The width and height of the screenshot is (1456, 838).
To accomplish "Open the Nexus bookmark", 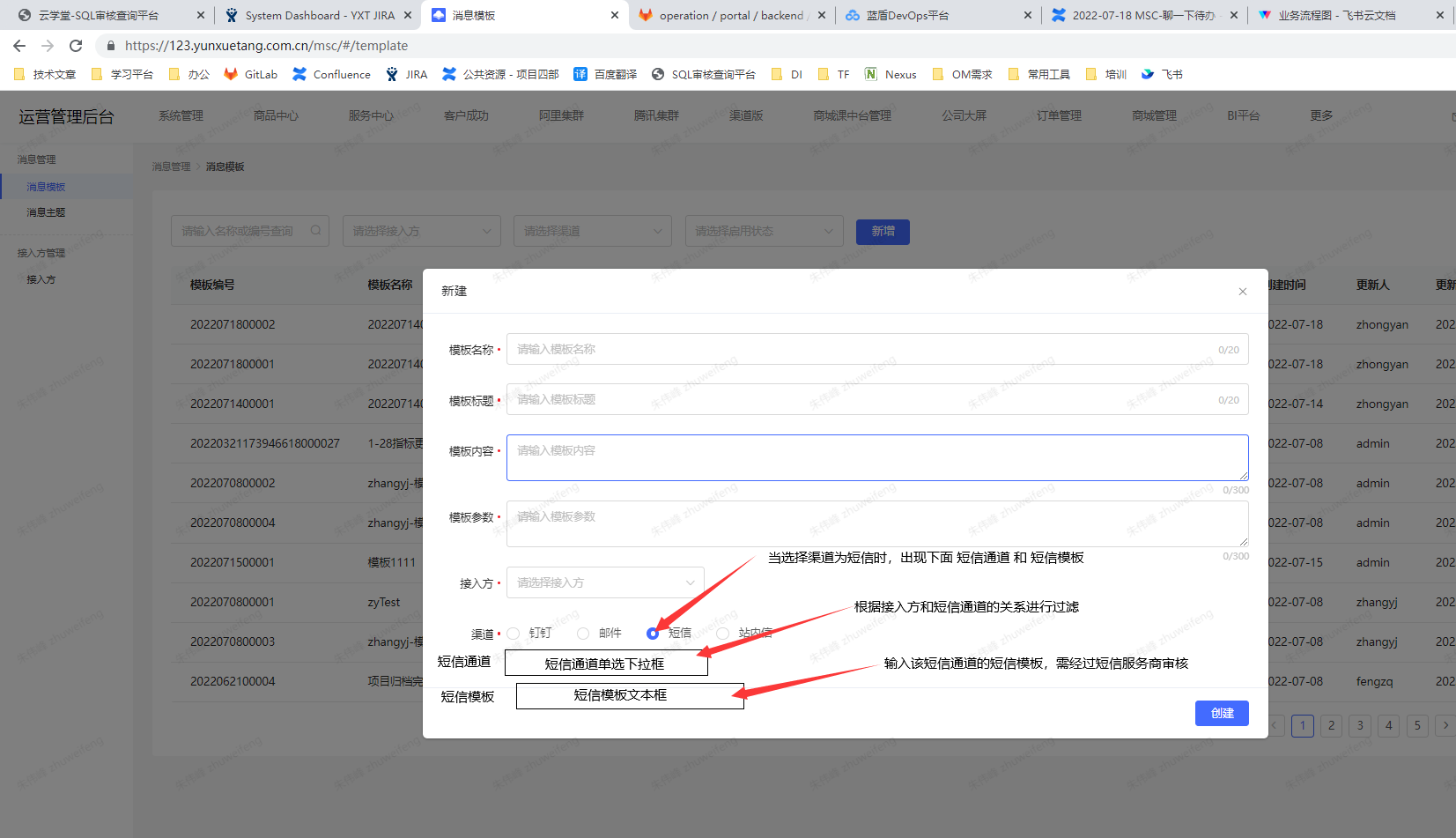I will [891, 74].
